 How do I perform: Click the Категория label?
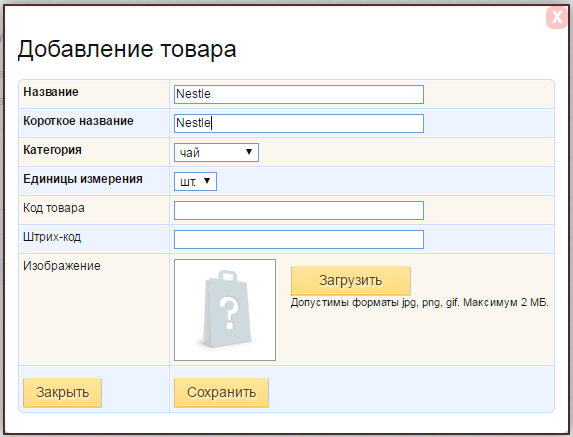coord(52,150)
